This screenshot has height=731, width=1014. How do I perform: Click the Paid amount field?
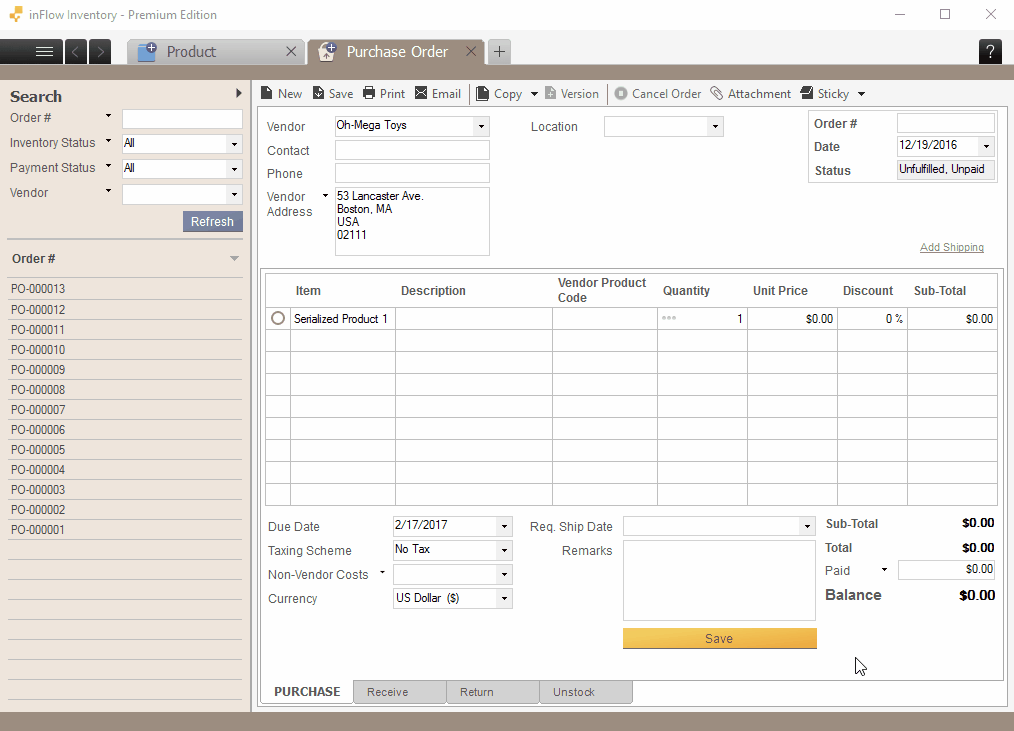point(946,569)
